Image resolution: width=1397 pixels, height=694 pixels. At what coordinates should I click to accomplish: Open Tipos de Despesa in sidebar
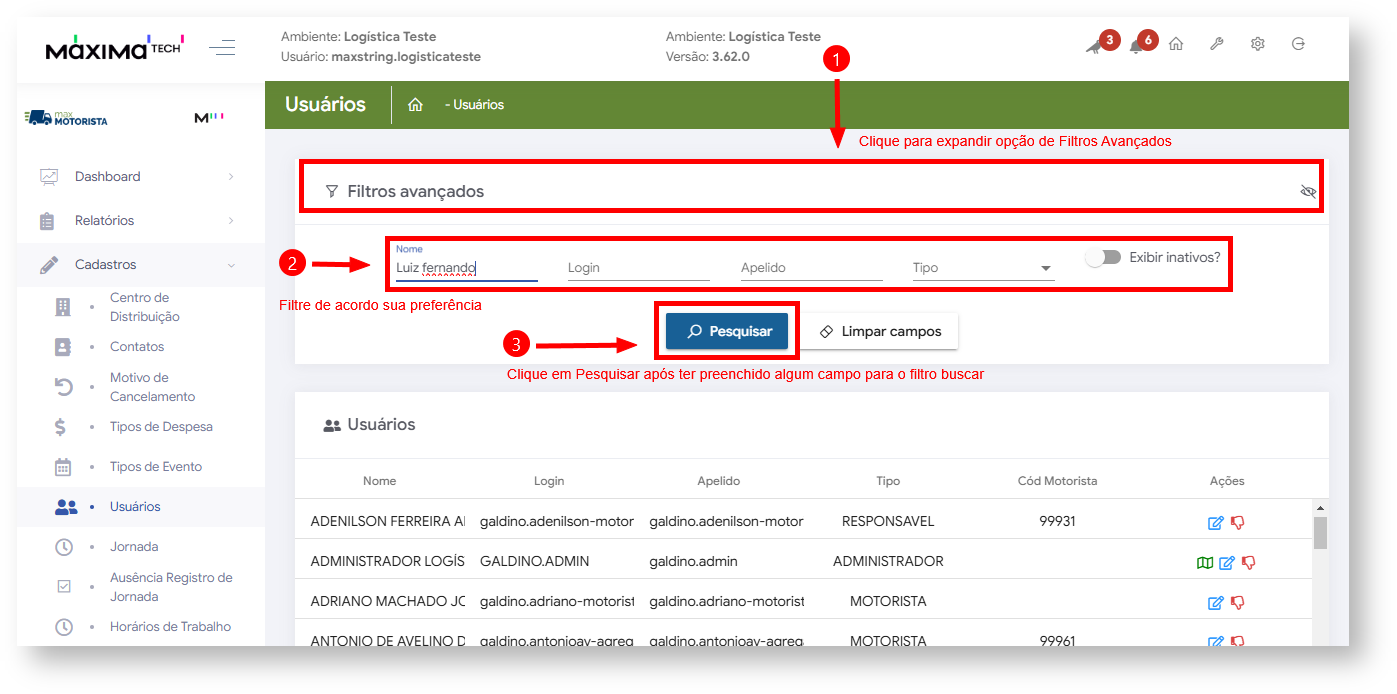(161, 427)
